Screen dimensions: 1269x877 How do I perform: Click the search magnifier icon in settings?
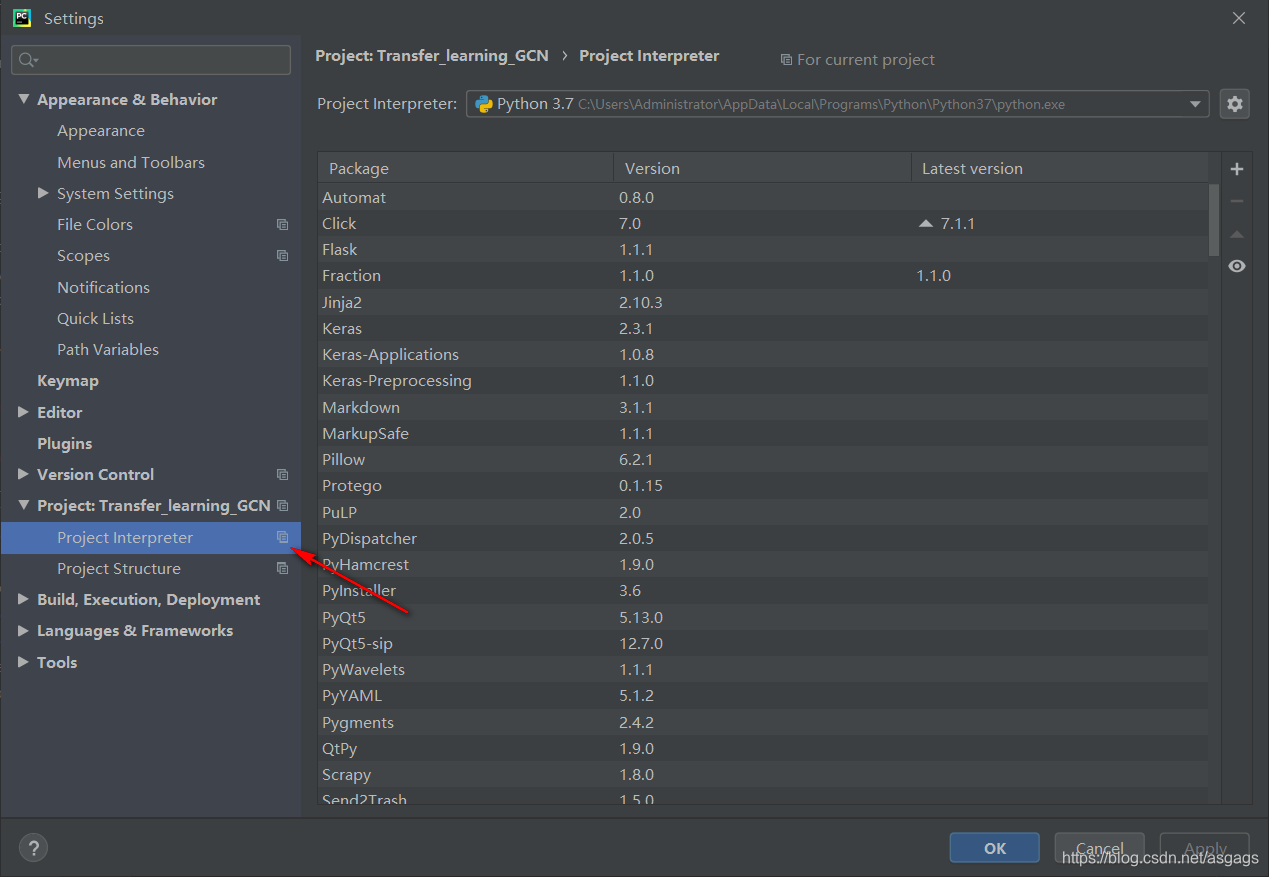click(28, 60)
